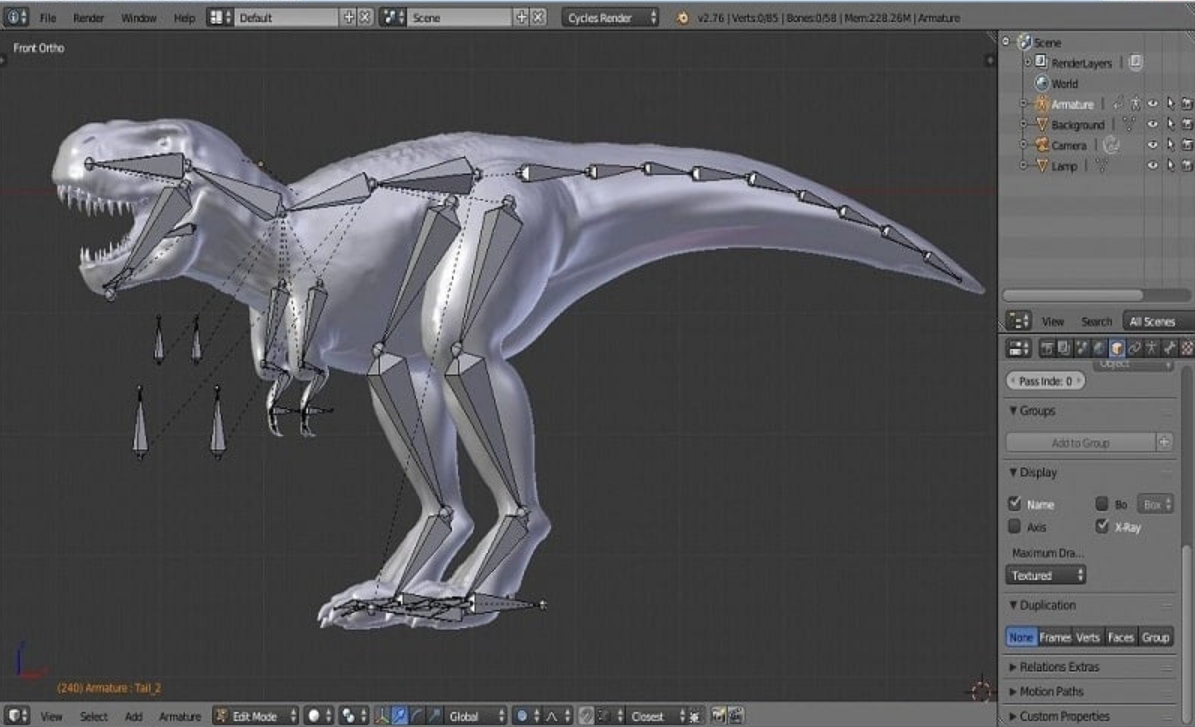Open the Armature data properties icon
The height and width of the screenshot is (727, 1195).
click(1152, 348)
